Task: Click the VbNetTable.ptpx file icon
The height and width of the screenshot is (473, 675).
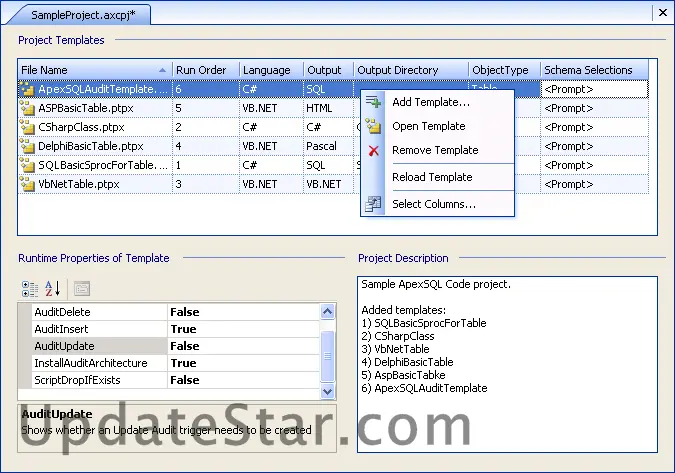Action: coord(27,184)
